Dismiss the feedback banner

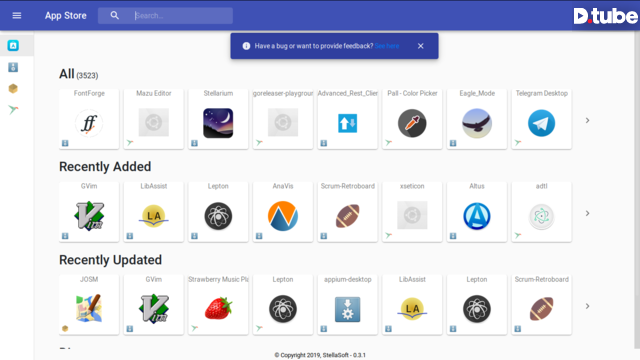pos(420,46)
